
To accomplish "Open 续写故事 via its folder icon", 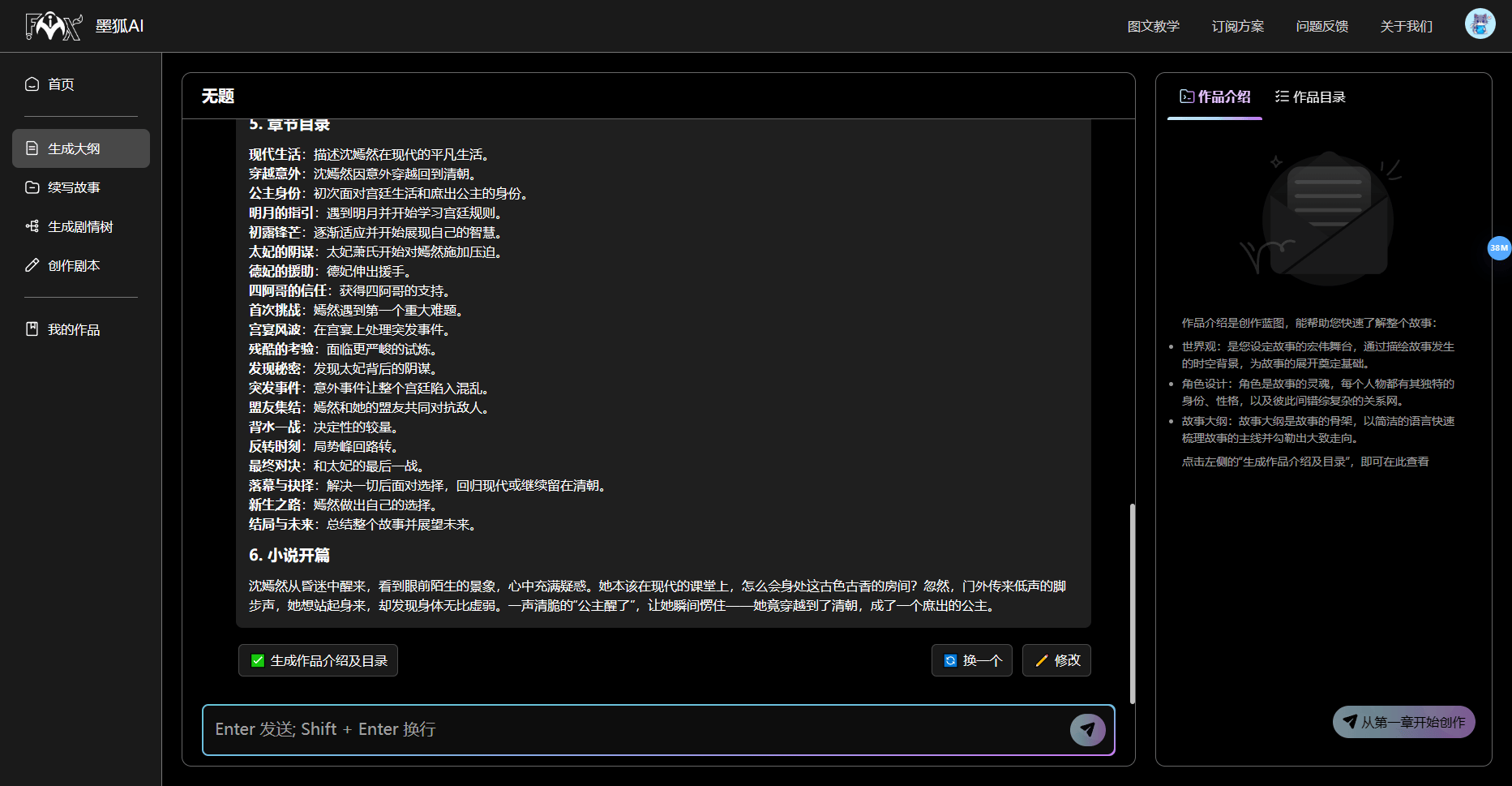I will [32, 187].
